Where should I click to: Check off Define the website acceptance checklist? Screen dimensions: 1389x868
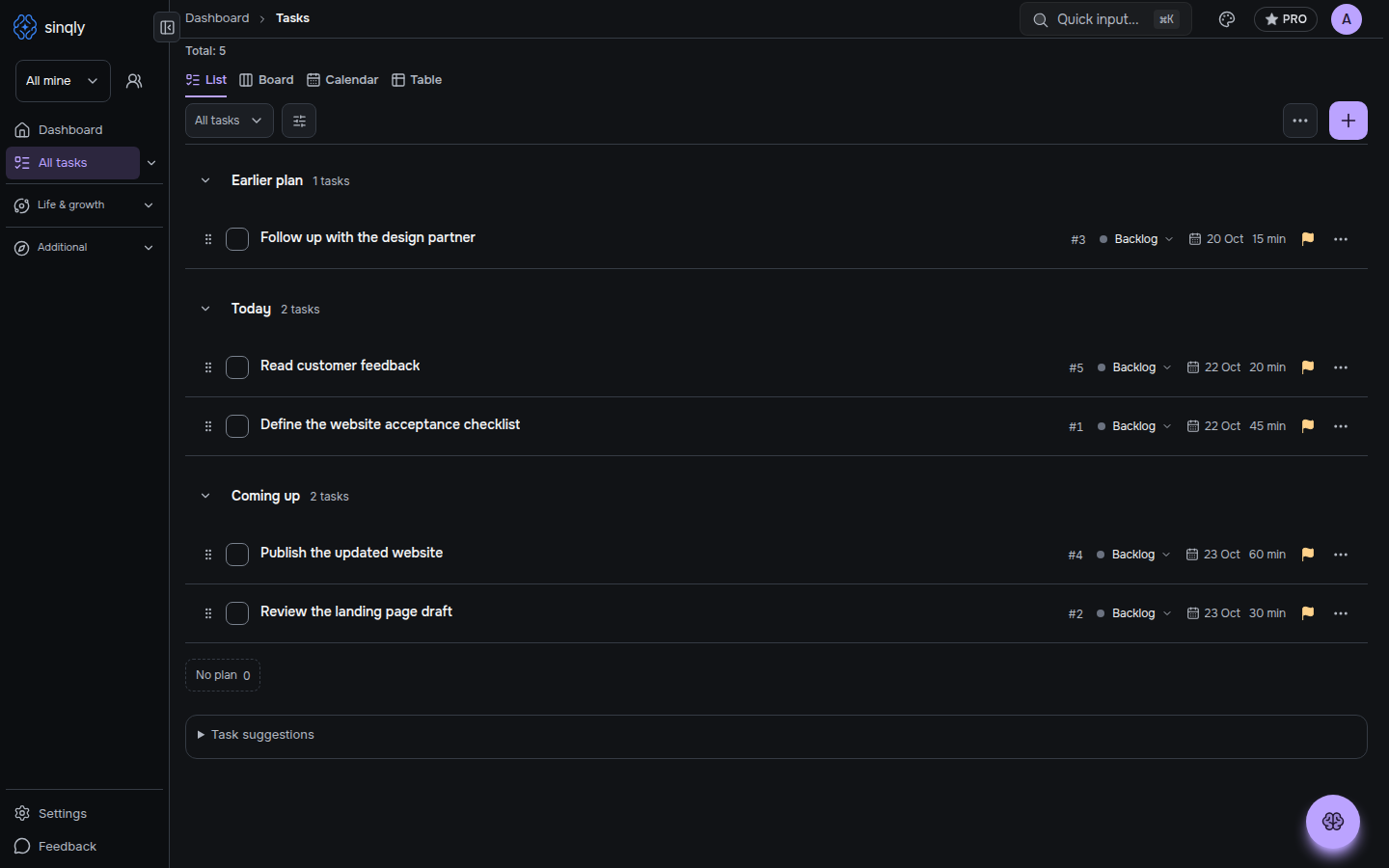[237, 426]
